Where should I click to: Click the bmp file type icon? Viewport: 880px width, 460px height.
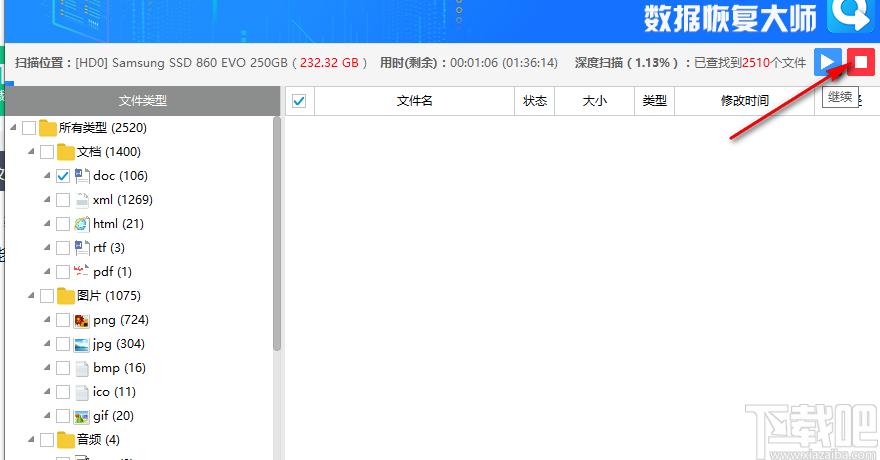[82, 368]
